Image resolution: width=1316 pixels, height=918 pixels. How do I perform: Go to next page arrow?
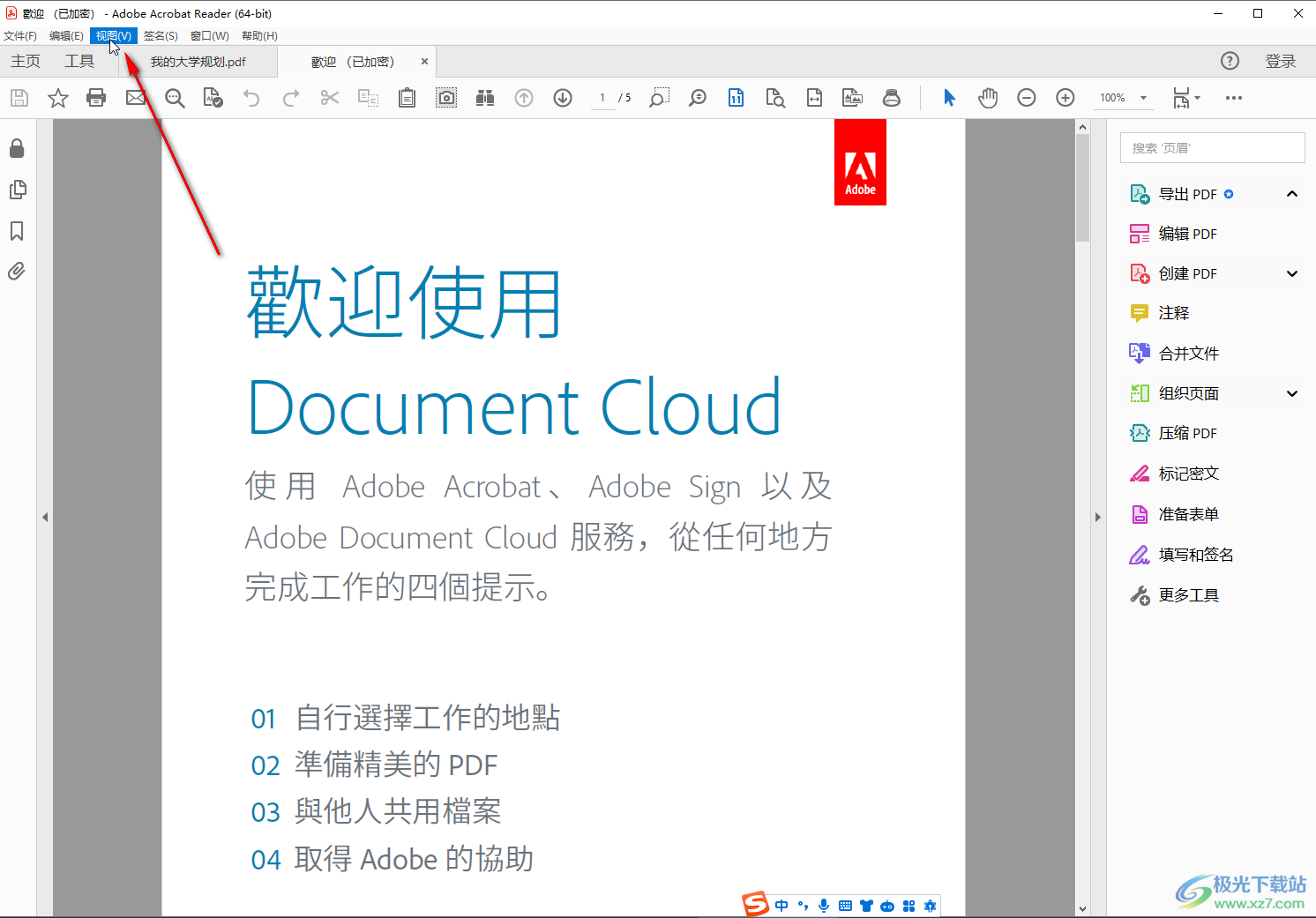(x=563, y=98)
